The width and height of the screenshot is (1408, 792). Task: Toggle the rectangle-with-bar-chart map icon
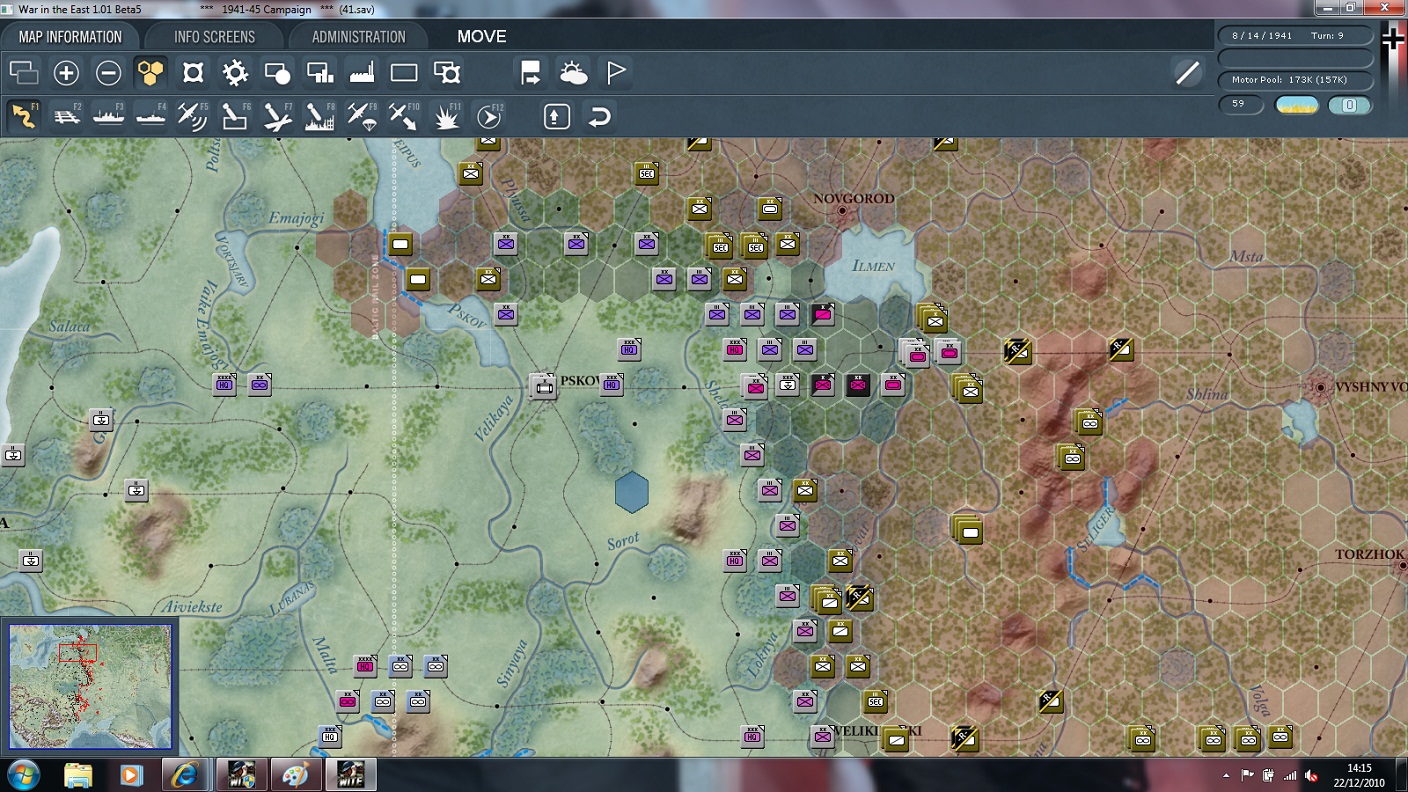coord(319,73)
